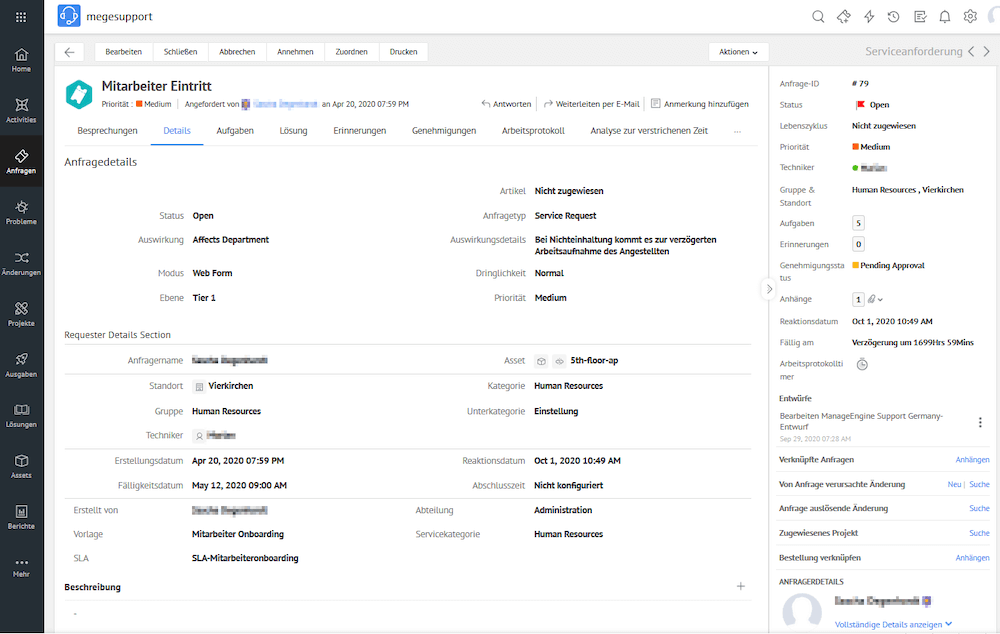The width and height of the screenshot is (1000, 634).
Task: Open quick actions lightning icon
Action: (x=869, y=17)
